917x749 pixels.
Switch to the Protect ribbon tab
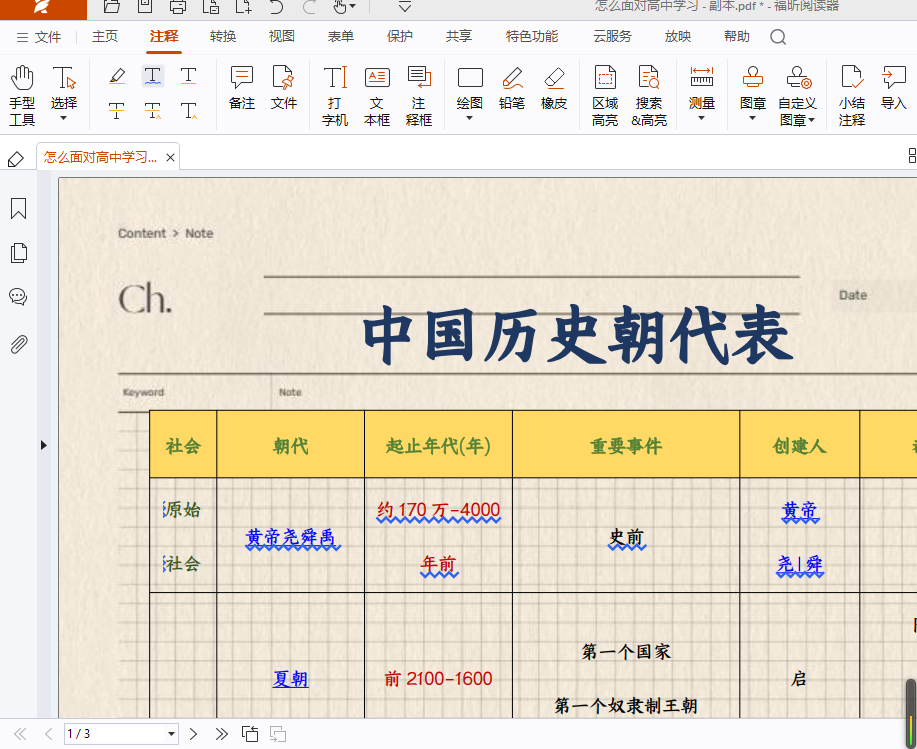399,37
